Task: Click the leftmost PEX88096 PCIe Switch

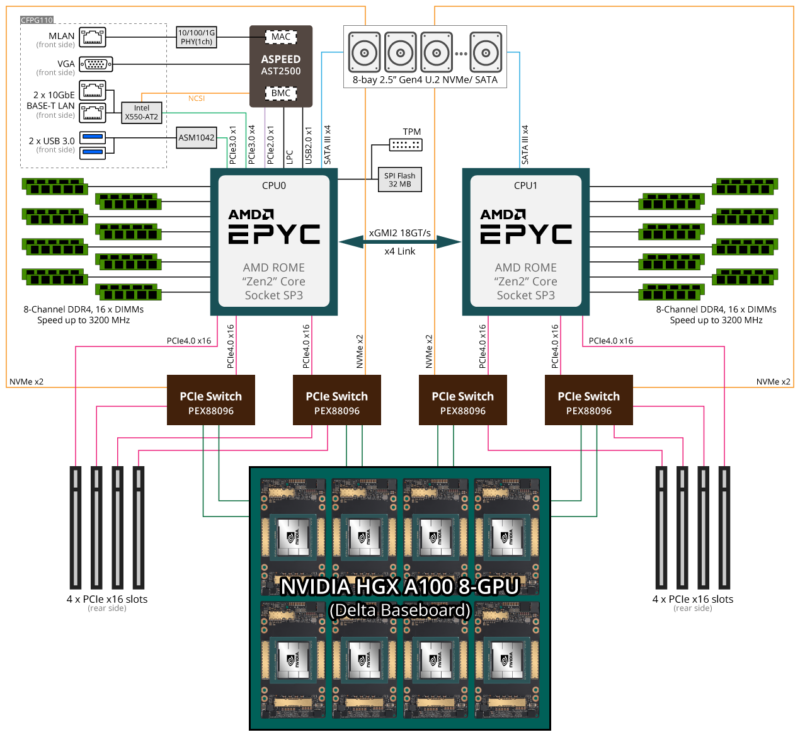Action: [210, 399]
